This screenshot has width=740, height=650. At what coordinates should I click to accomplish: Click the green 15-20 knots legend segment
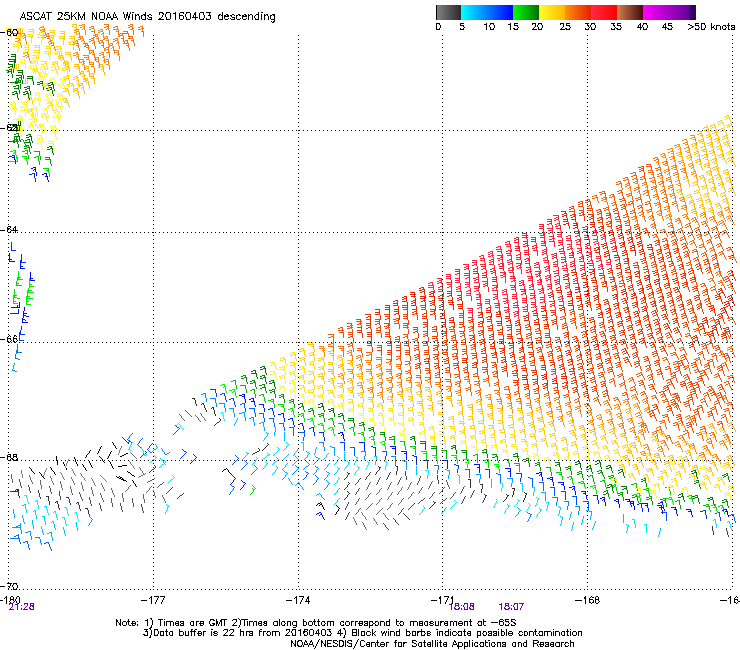click(526, 12)
